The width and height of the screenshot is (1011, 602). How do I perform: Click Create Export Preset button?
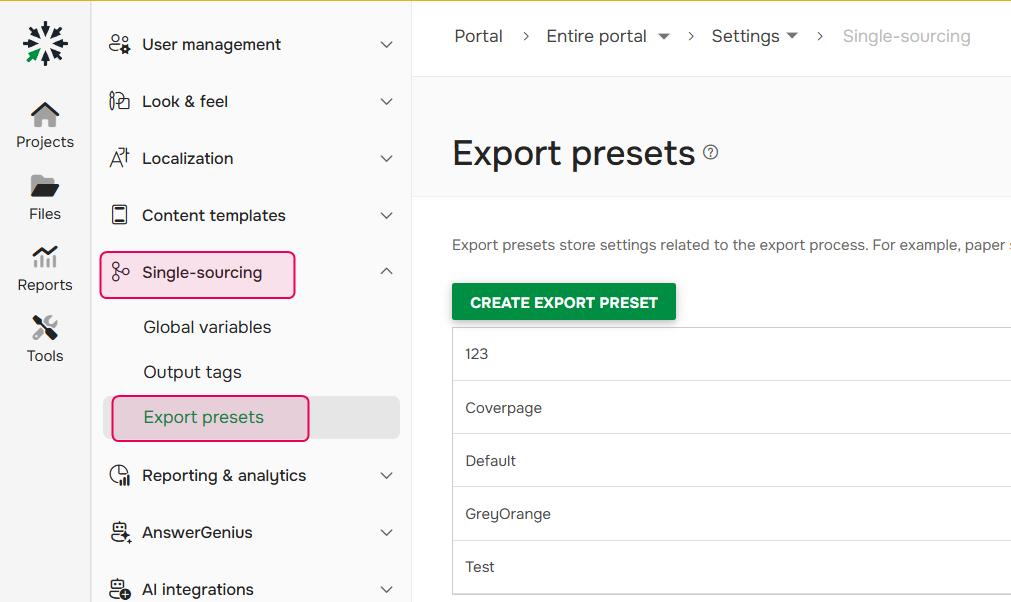(x=564, y=302)
